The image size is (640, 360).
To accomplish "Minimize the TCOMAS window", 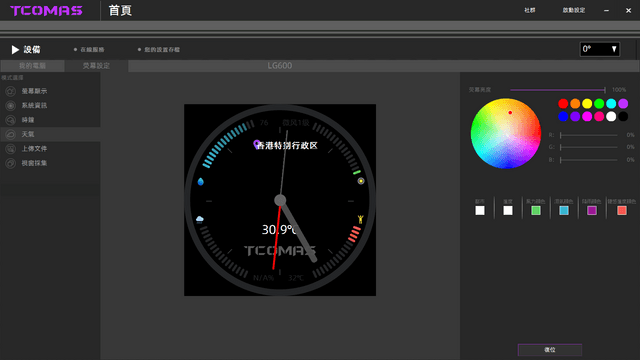I will point(607,11).
